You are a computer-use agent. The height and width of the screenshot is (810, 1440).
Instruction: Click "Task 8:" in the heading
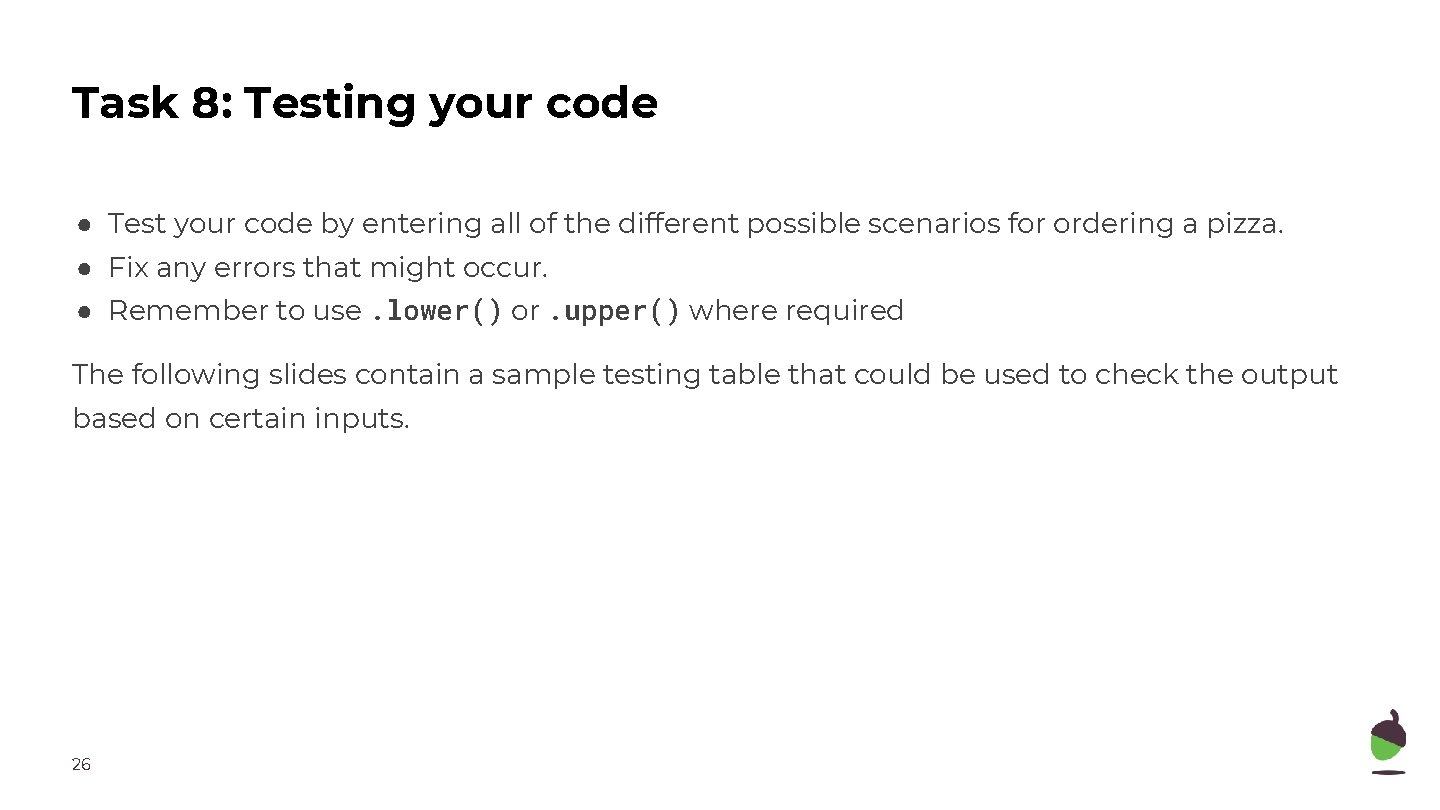tap(151, 103)
